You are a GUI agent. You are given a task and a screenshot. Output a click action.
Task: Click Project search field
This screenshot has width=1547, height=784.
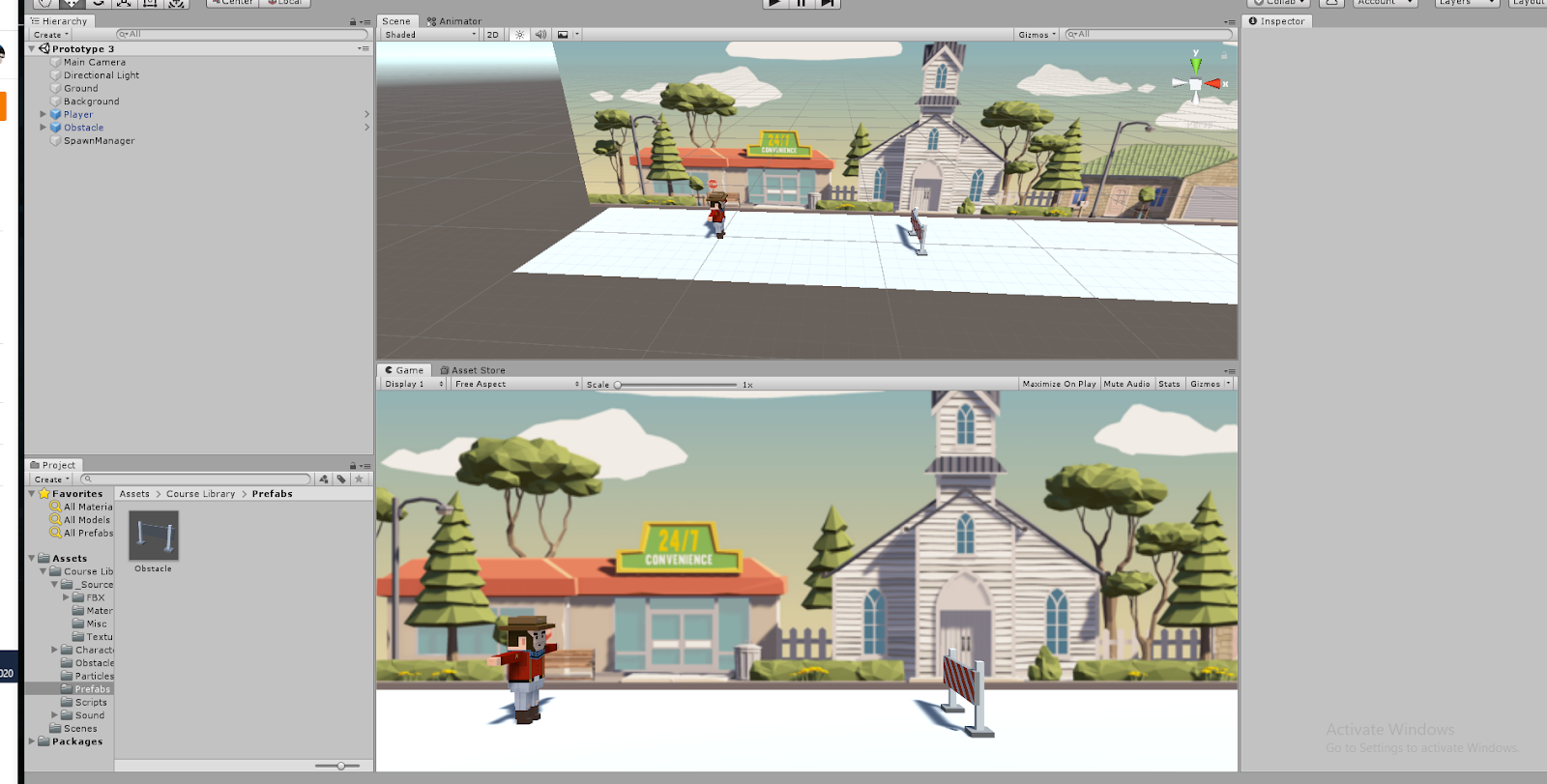[x=196, y=479]
